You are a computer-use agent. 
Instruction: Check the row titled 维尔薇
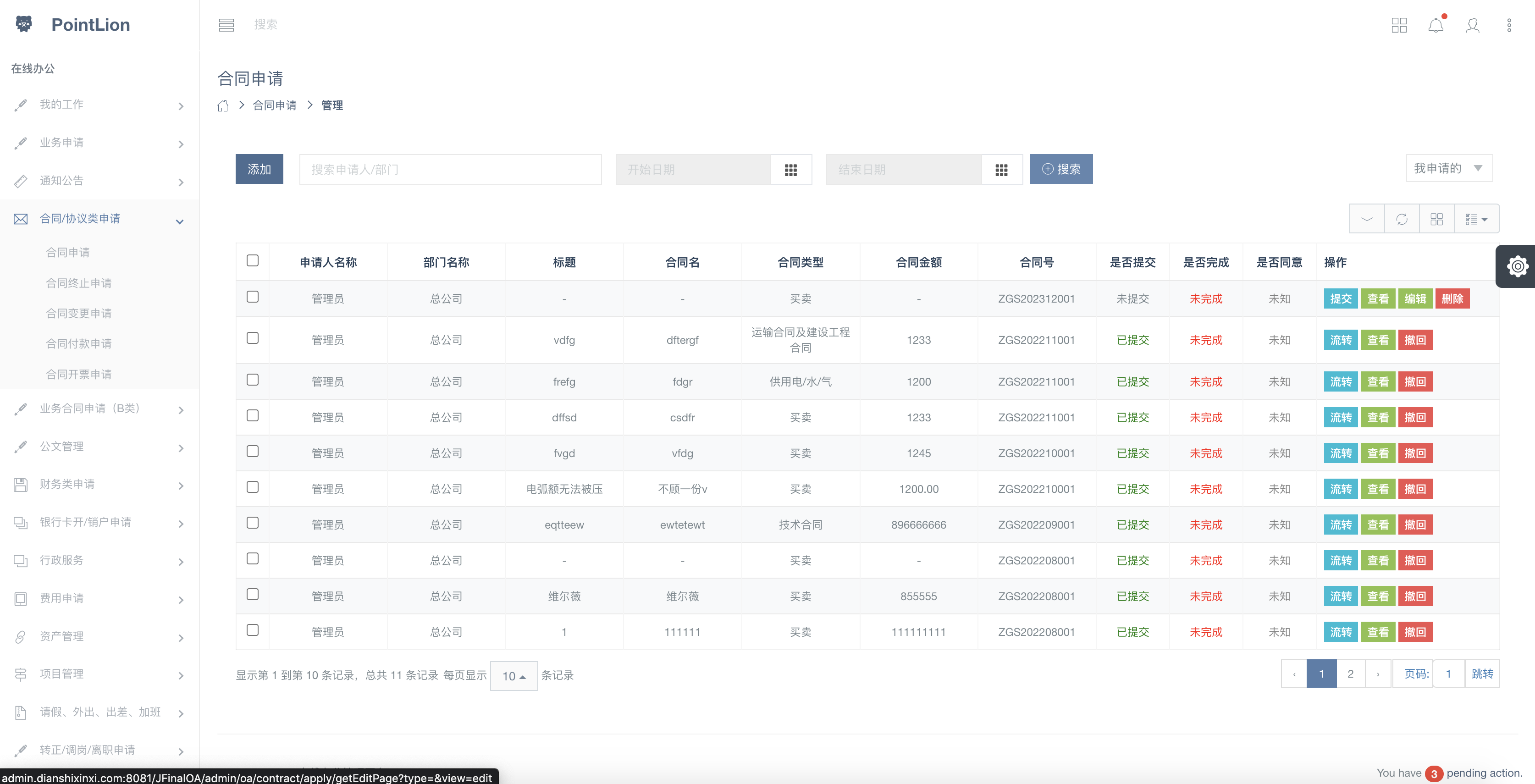click(x=253, y=595)
